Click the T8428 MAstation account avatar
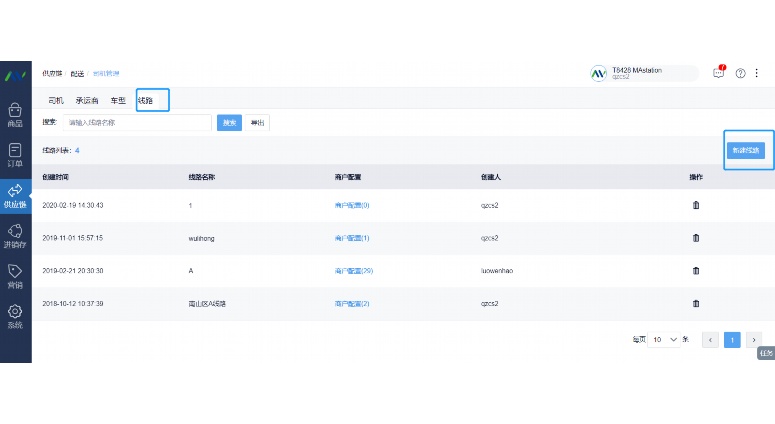This screenshot has width=775, height=424. (x=598, y=74)
